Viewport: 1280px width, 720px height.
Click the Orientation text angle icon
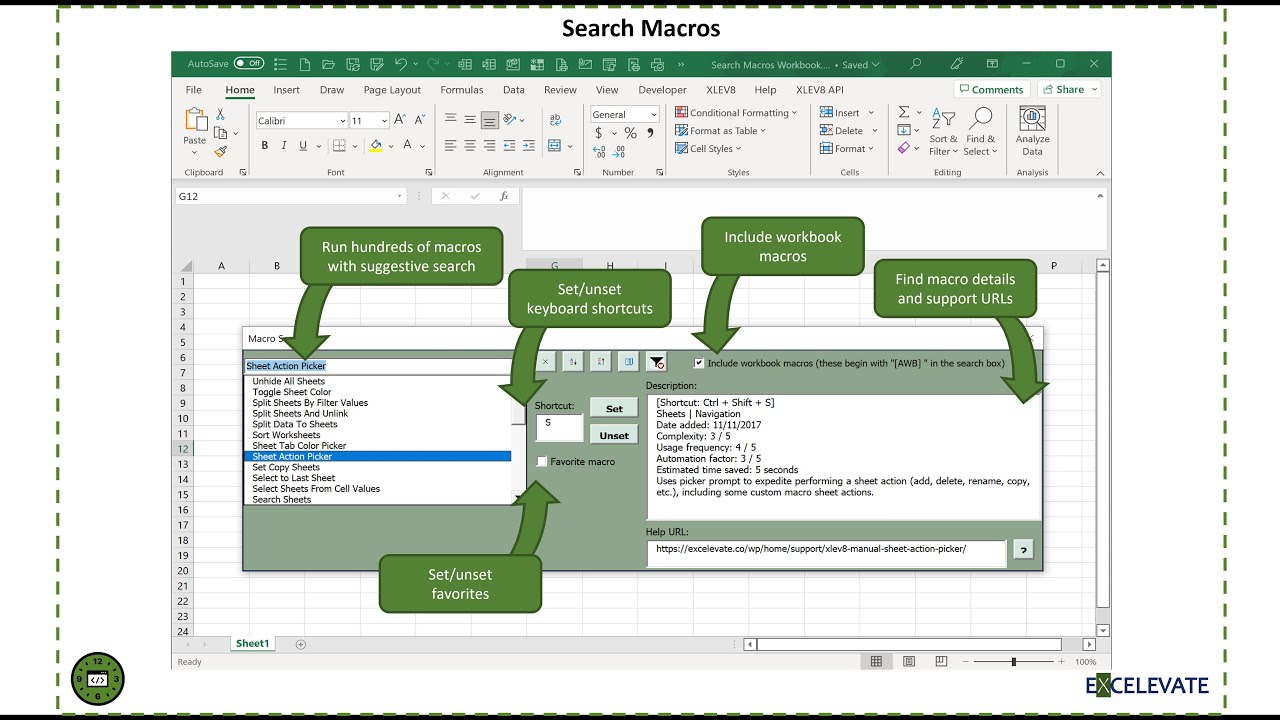[x=510, y=120]
